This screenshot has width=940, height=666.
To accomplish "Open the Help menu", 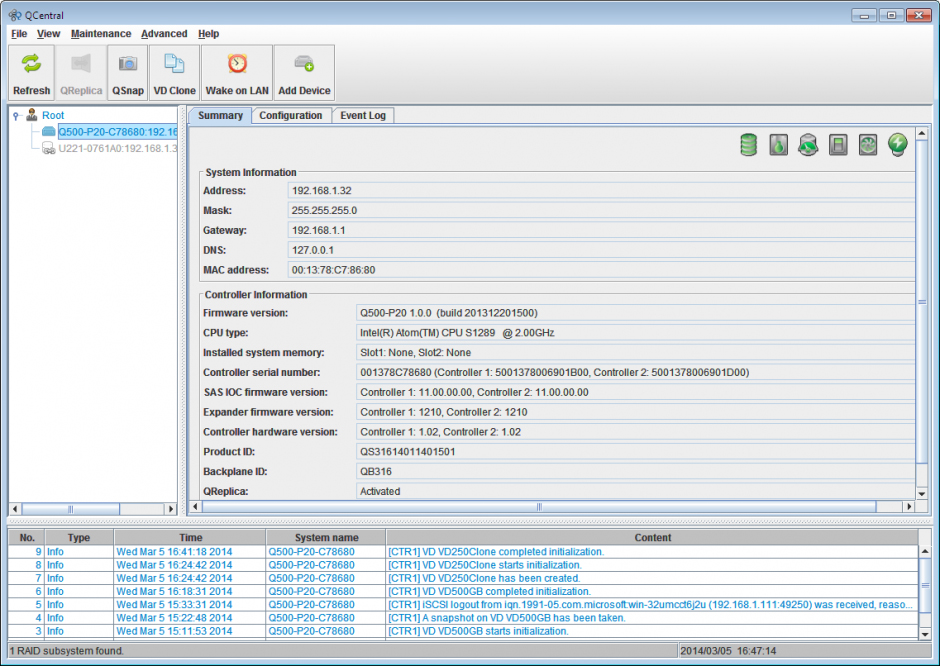I will click(209, 34).
